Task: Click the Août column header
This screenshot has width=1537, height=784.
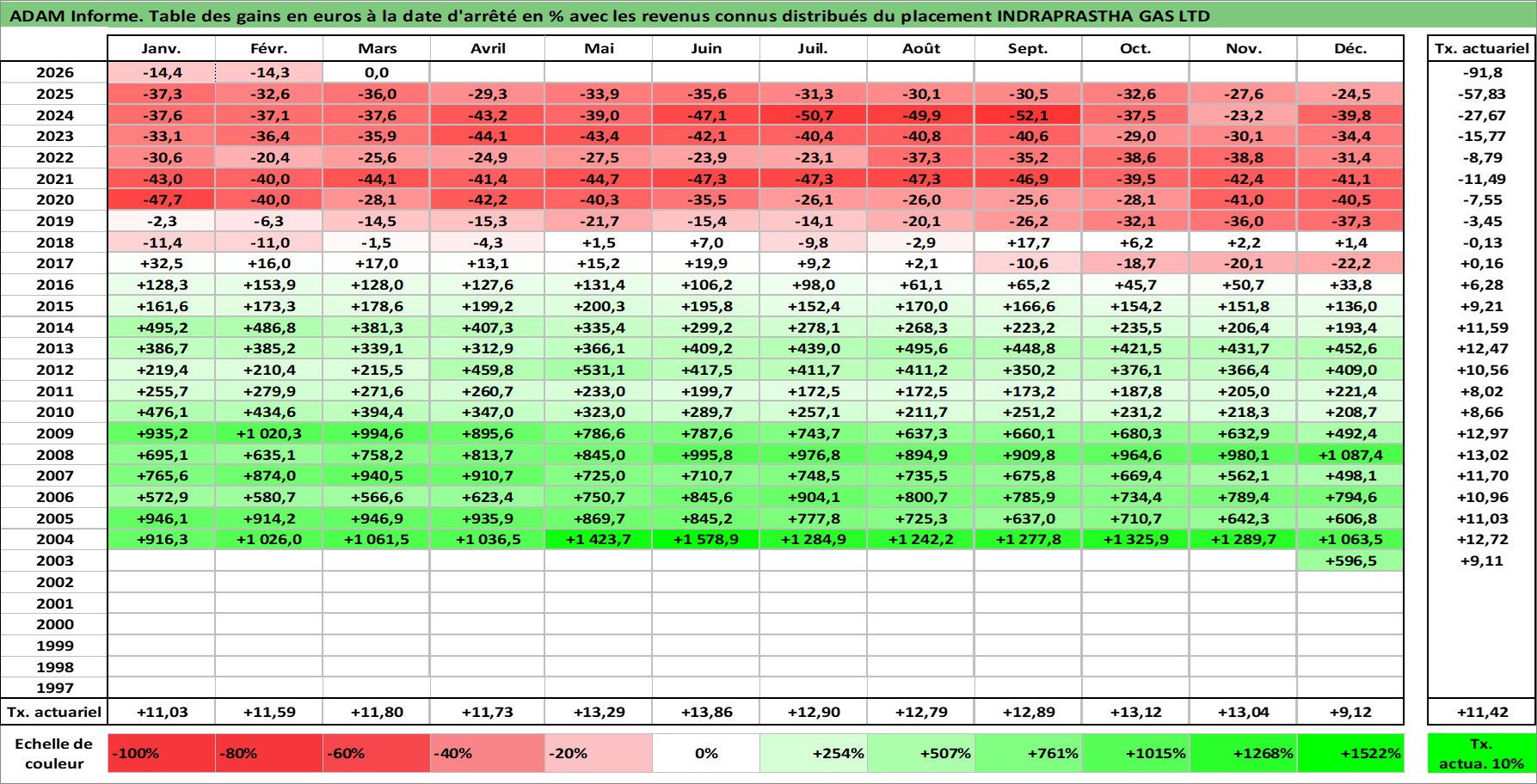Action: (921, 48)
